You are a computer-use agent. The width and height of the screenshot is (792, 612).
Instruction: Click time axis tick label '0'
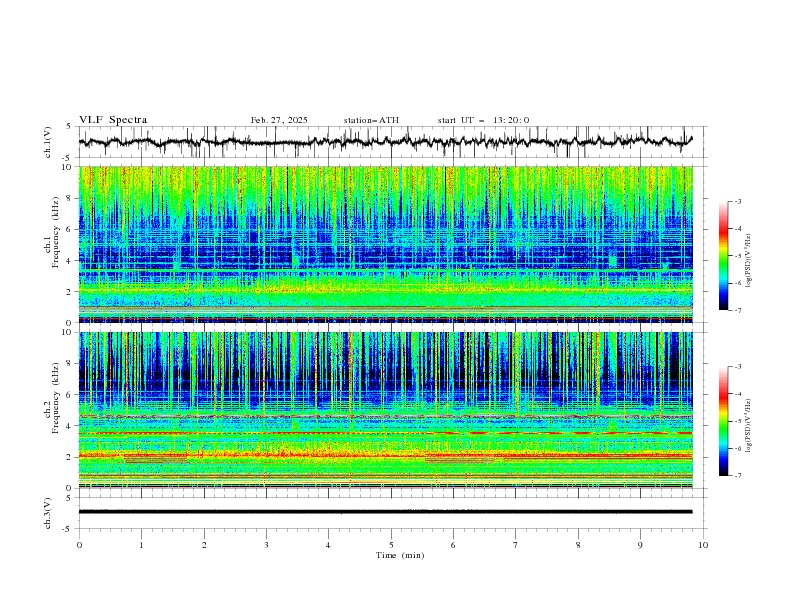[x=79, y=545]
